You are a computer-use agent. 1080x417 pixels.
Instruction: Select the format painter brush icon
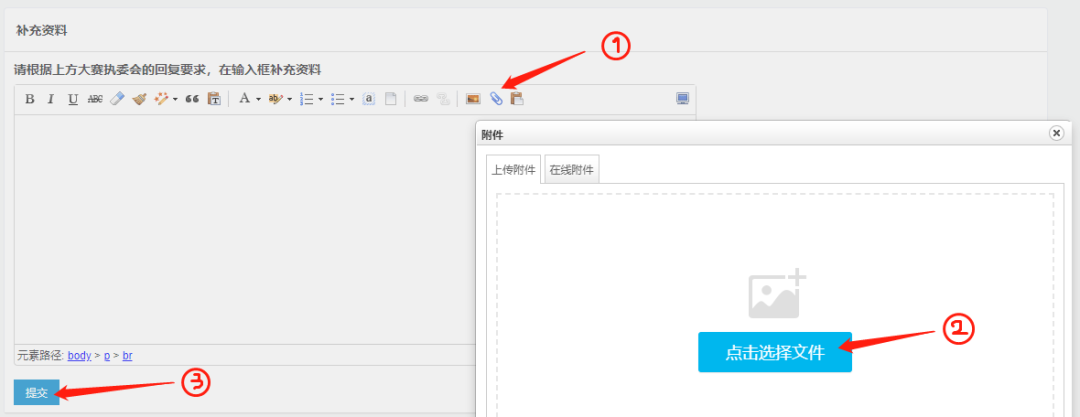tap(139, 99)
